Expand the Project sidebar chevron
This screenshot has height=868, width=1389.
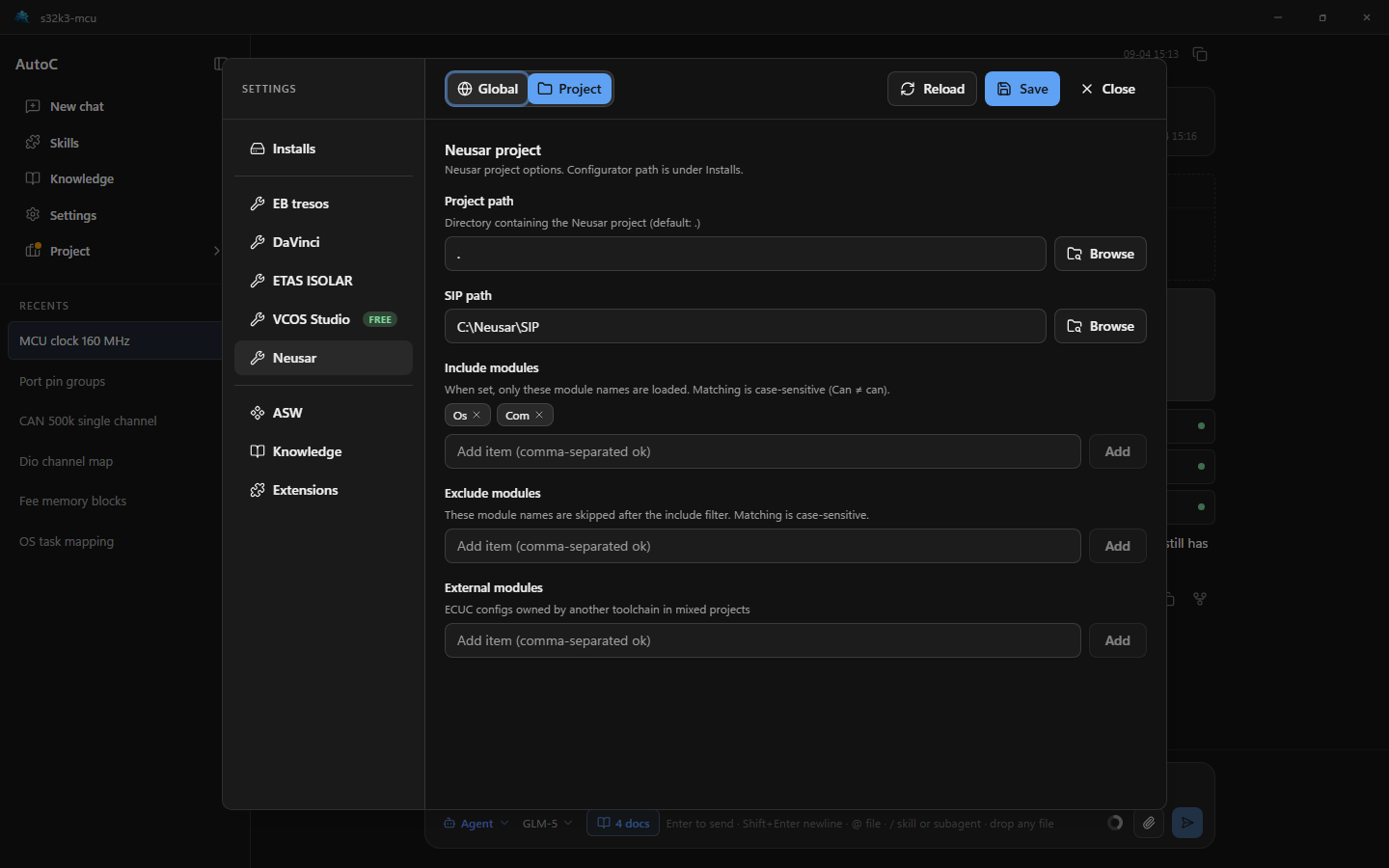coord(216,251)
